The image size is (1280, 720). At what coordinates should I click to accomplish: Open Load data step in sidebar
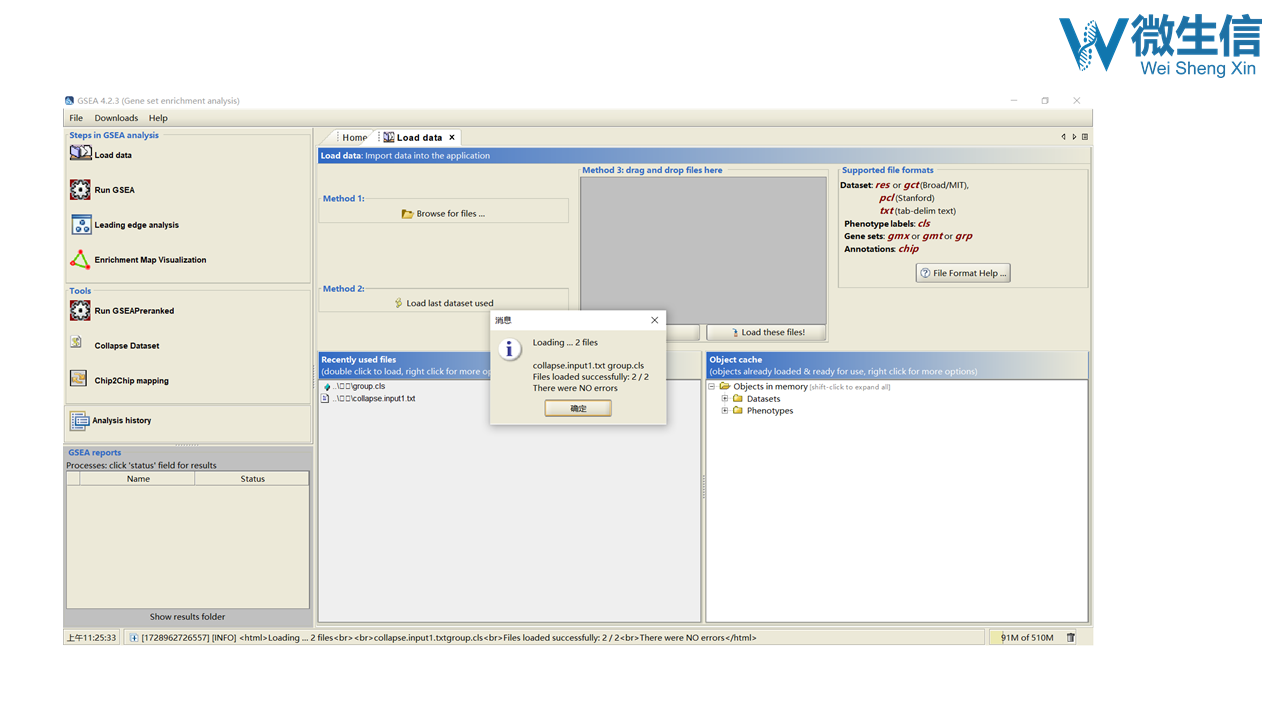click(x=100, y=154)
